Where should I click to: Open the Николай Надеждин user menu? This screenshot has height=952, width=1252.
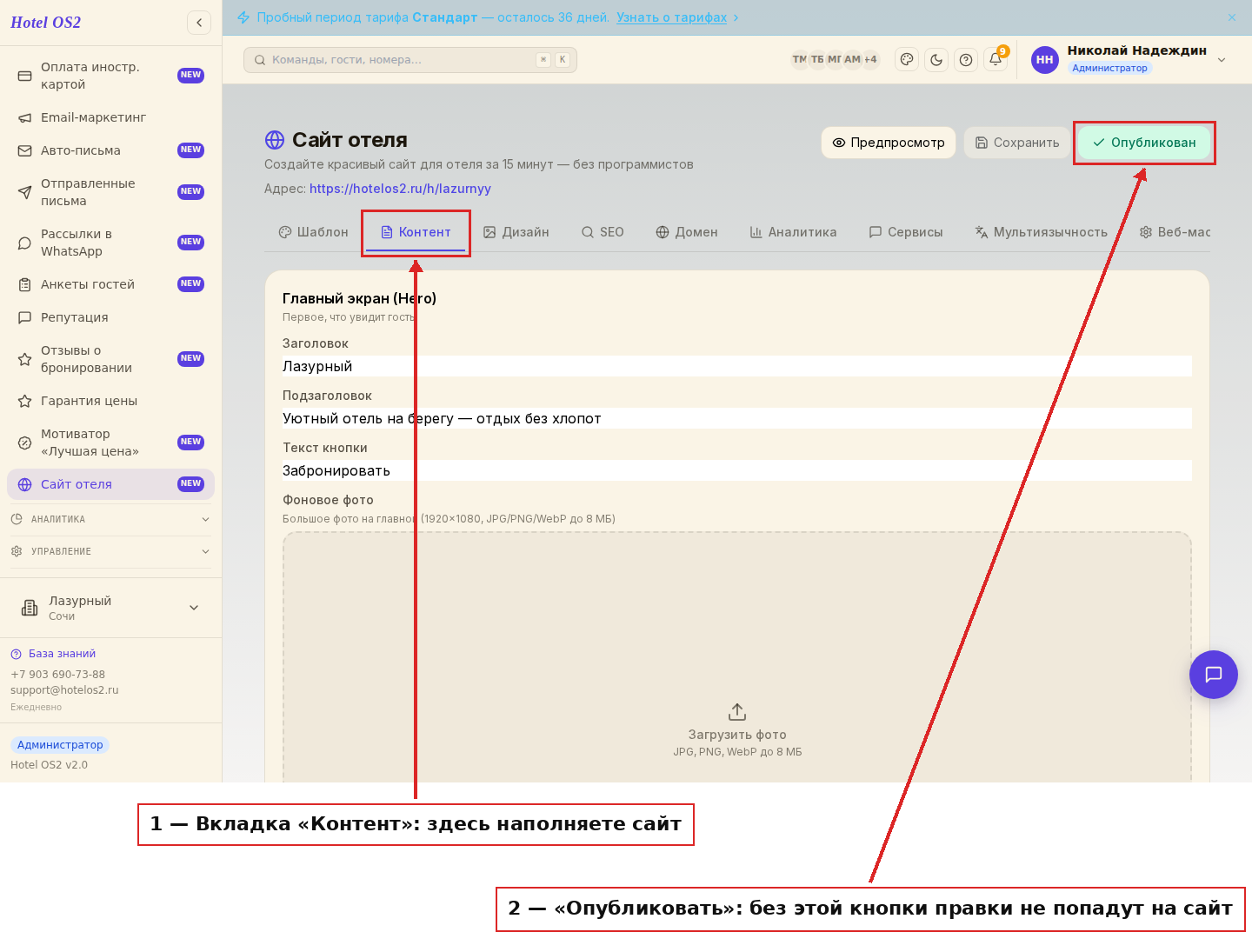[x=1129, y=59]
